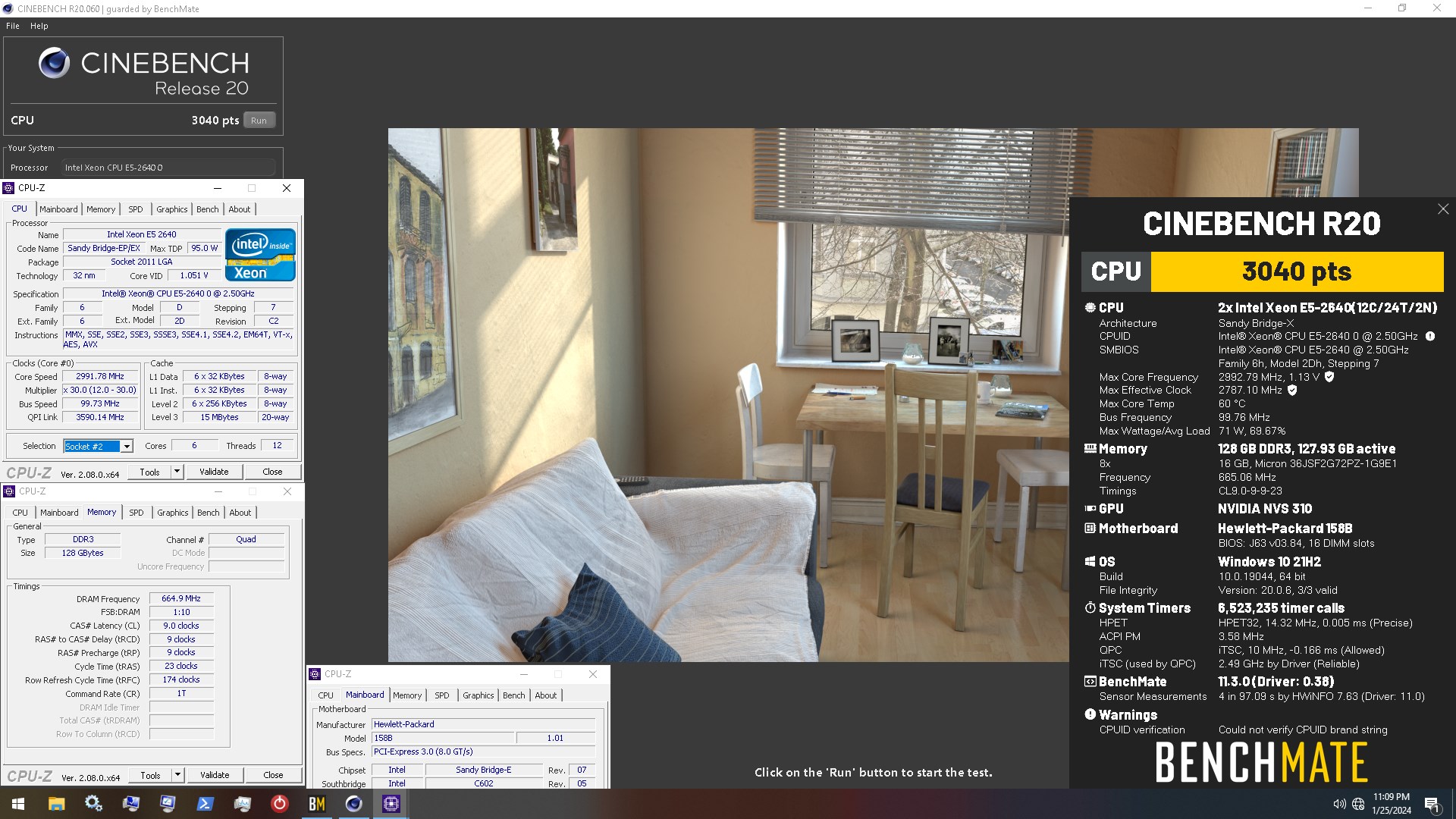Click the Processor field in Cinebench Your System
This screenshot has width=1456, height=819.
[169, 168]
